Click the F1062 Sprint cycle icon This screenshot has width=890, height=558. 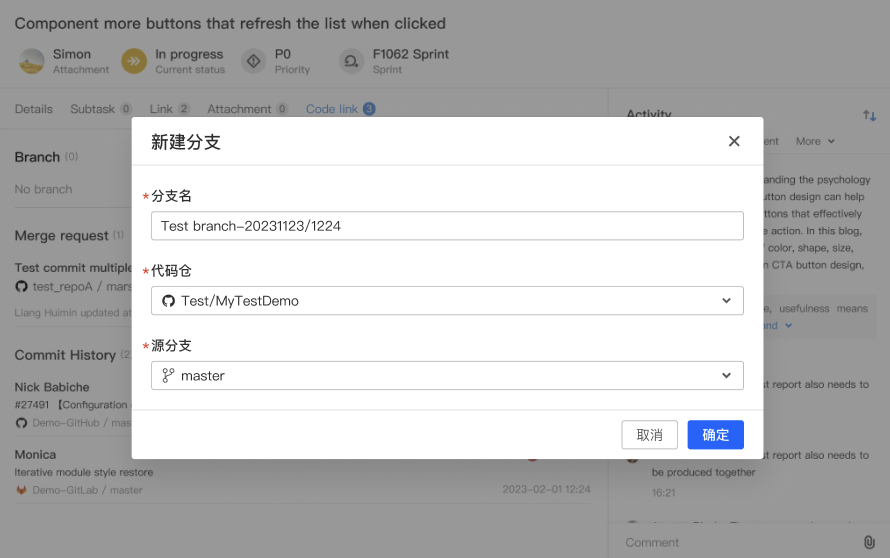(351, 61)
